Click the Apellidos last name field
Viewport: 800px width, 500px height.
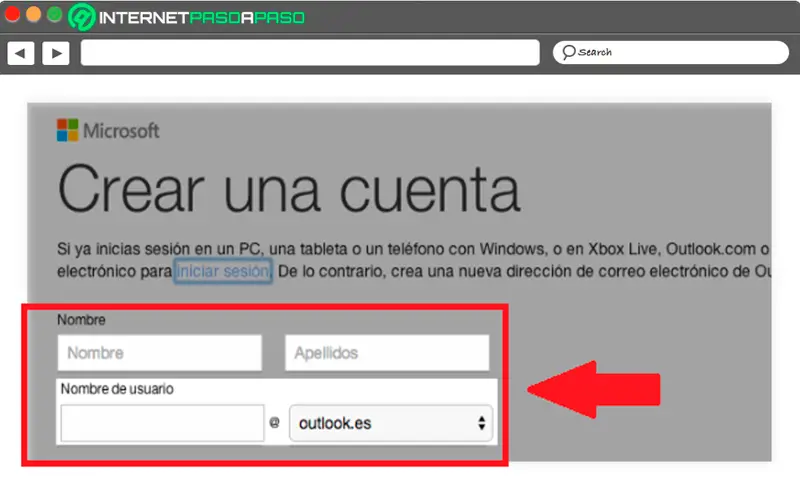coord(387,353)
